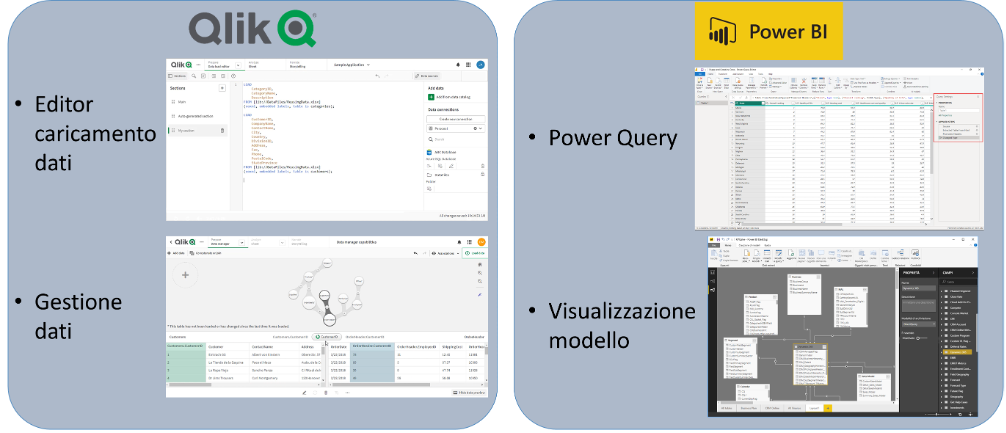Viewport: 1006px width, 433px height.
Task: Click the indent icon in the load editor toolbar
Action: click(x=214, y=76)
